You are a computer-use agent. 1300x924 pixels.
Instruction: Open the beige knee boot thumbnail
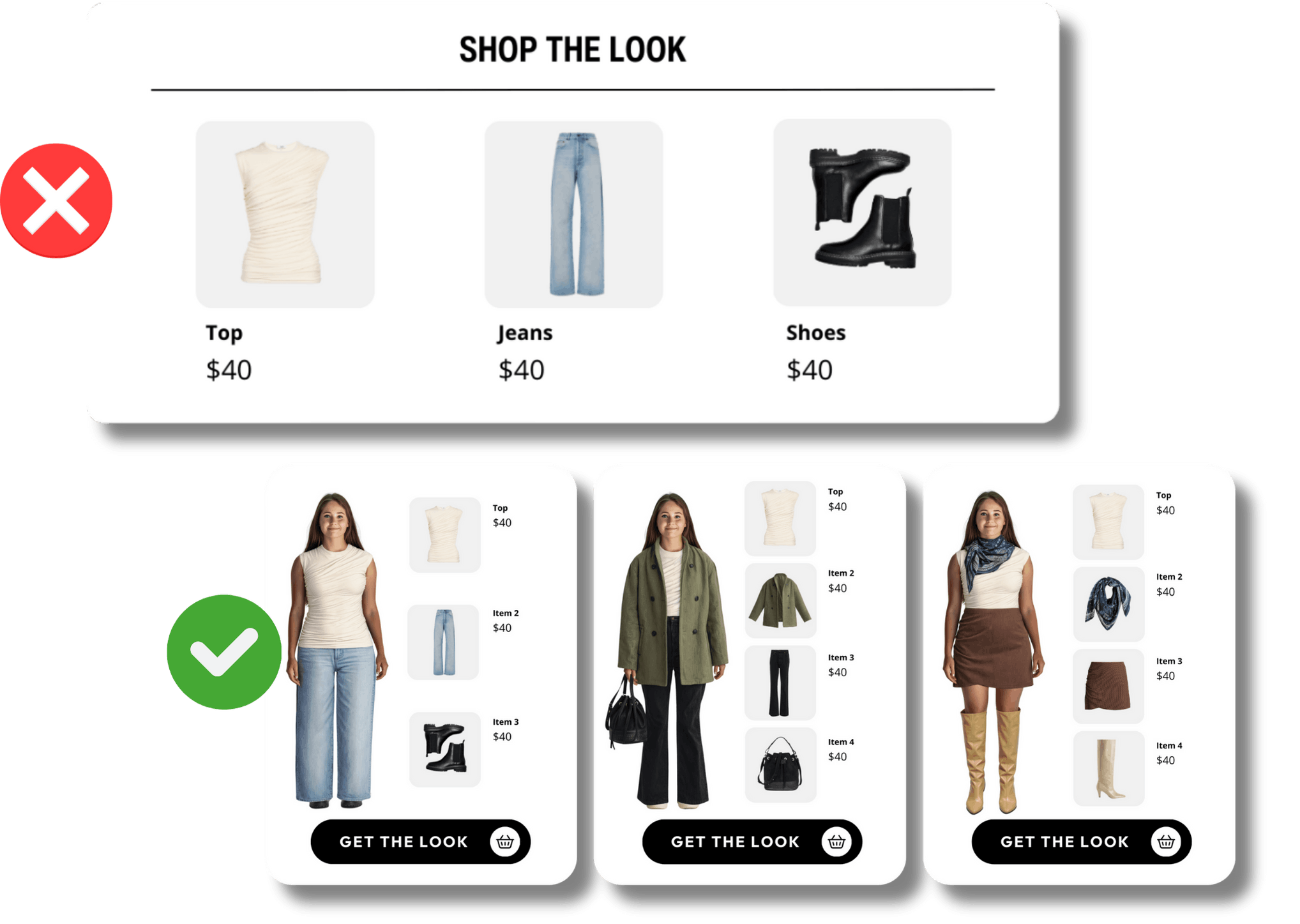click(1108, 769)
